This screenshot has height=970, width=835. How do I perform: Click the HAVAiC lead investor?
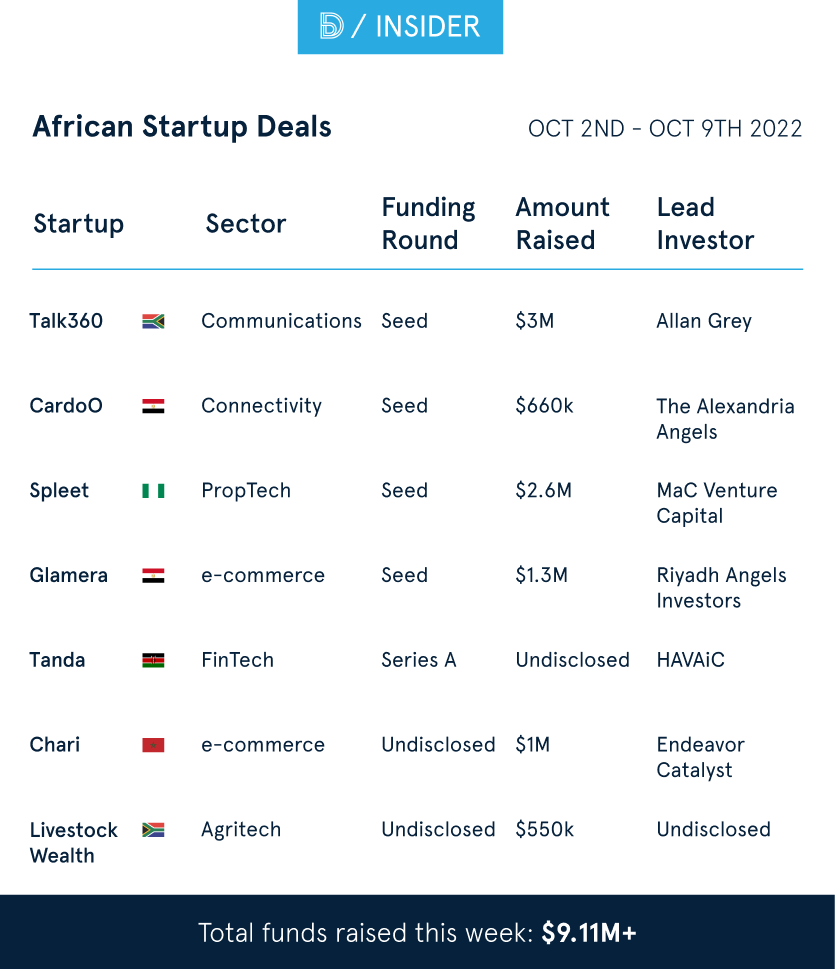click(x=690, y=660)
